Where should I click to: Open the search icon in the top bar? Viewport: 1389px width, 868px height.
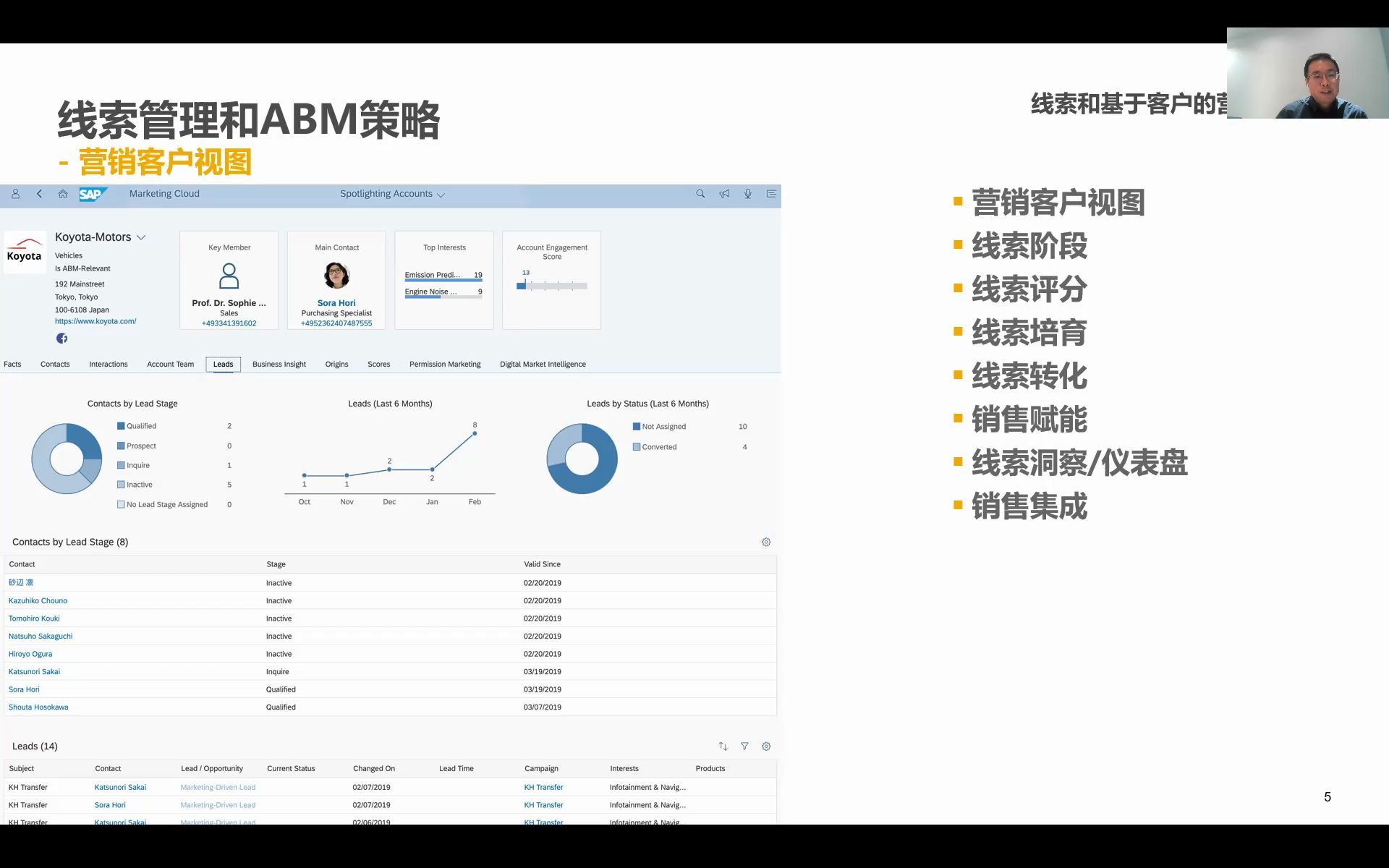coord(700,194)
